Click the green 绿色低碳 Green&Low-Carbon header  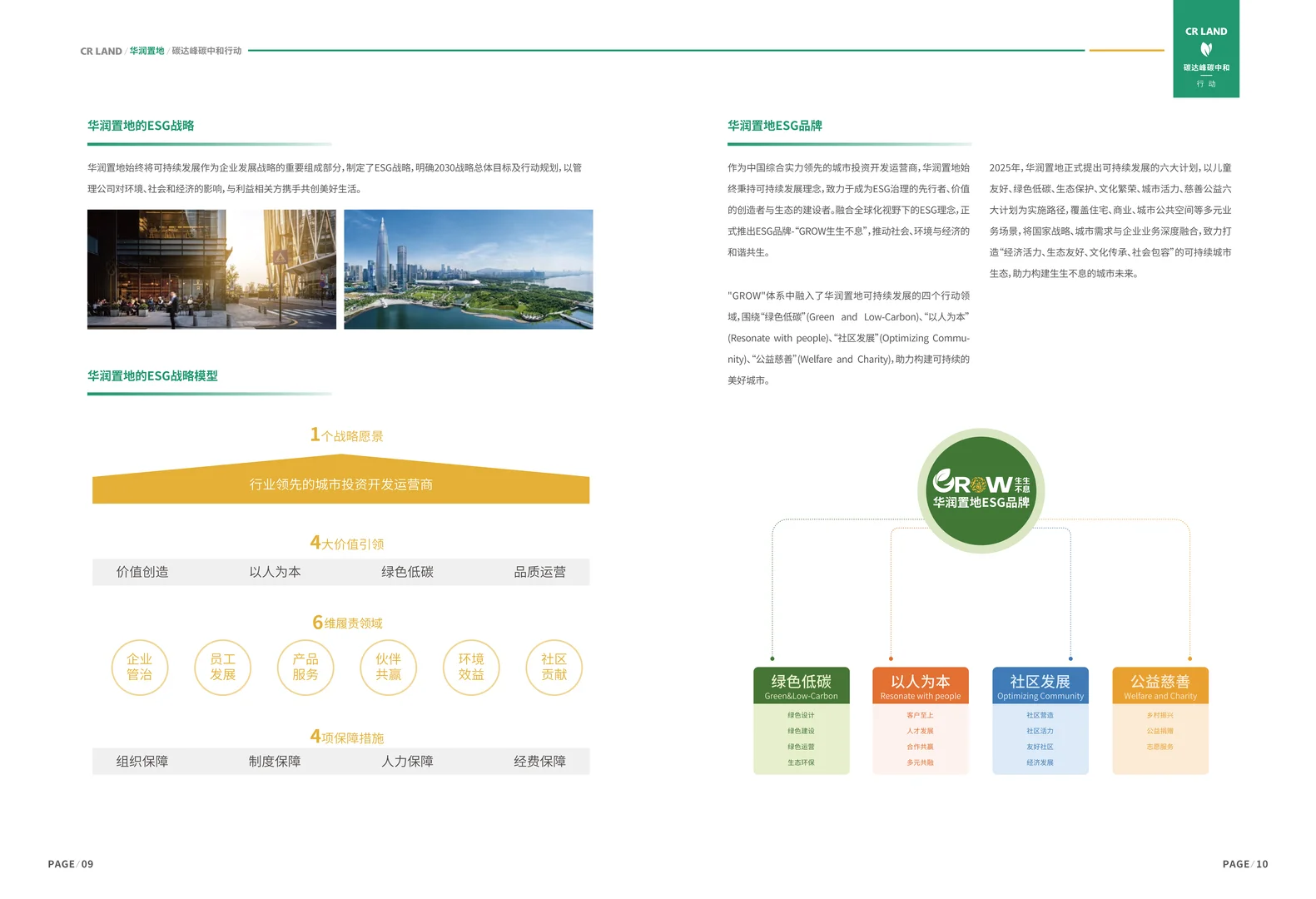802,686
